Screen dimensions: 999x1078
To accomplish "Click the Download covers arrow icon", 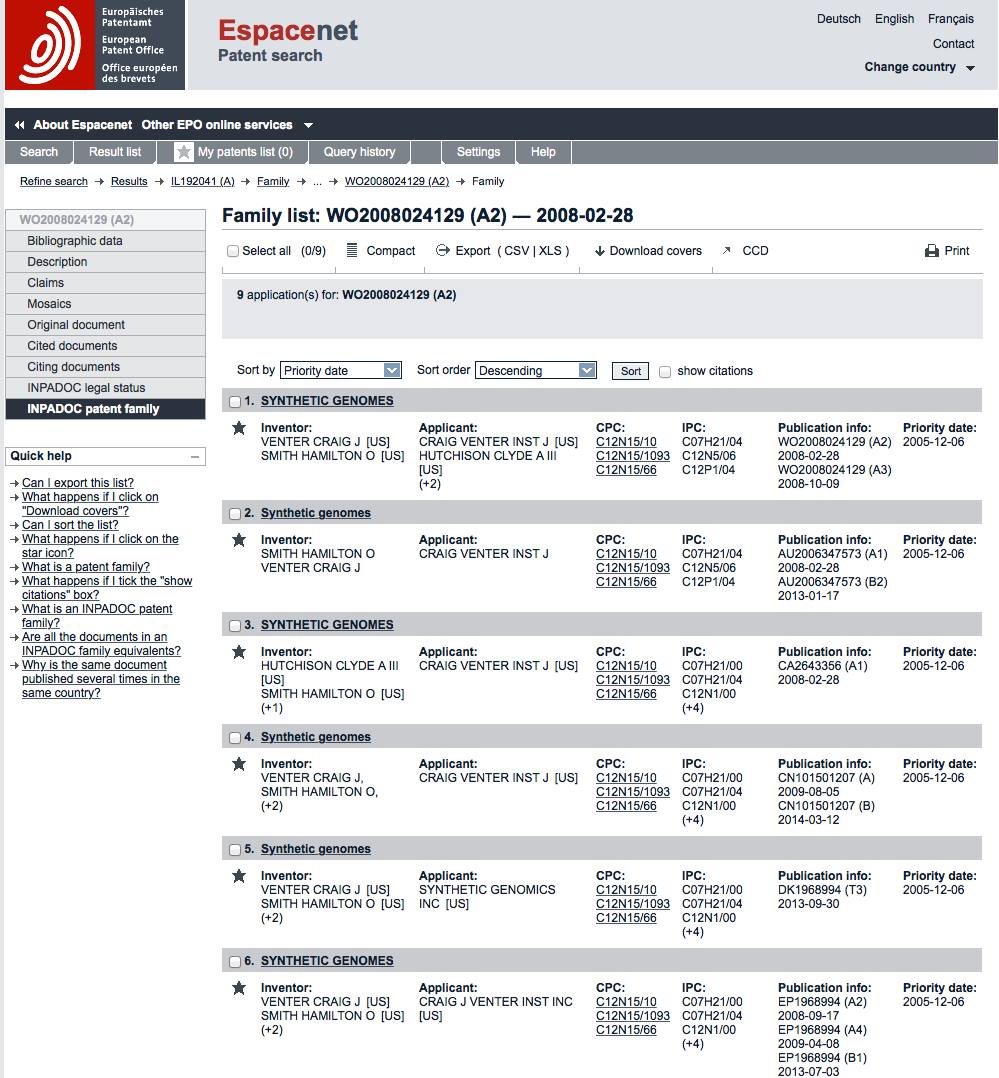I will pyautogui.click(x=600, y=251).
